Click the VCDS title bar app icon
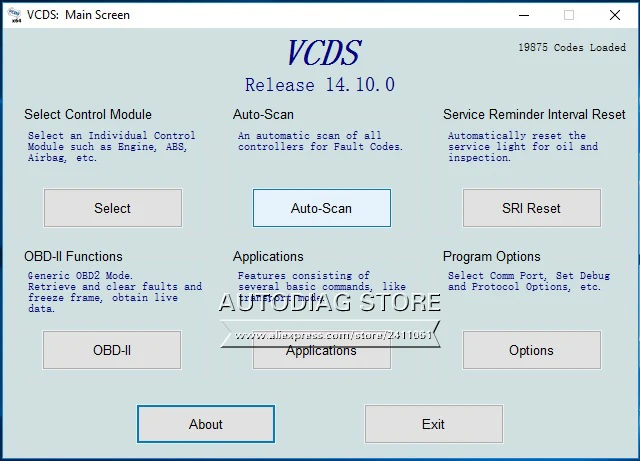Viewport: 640px width, 461px height. pos(15,15)
